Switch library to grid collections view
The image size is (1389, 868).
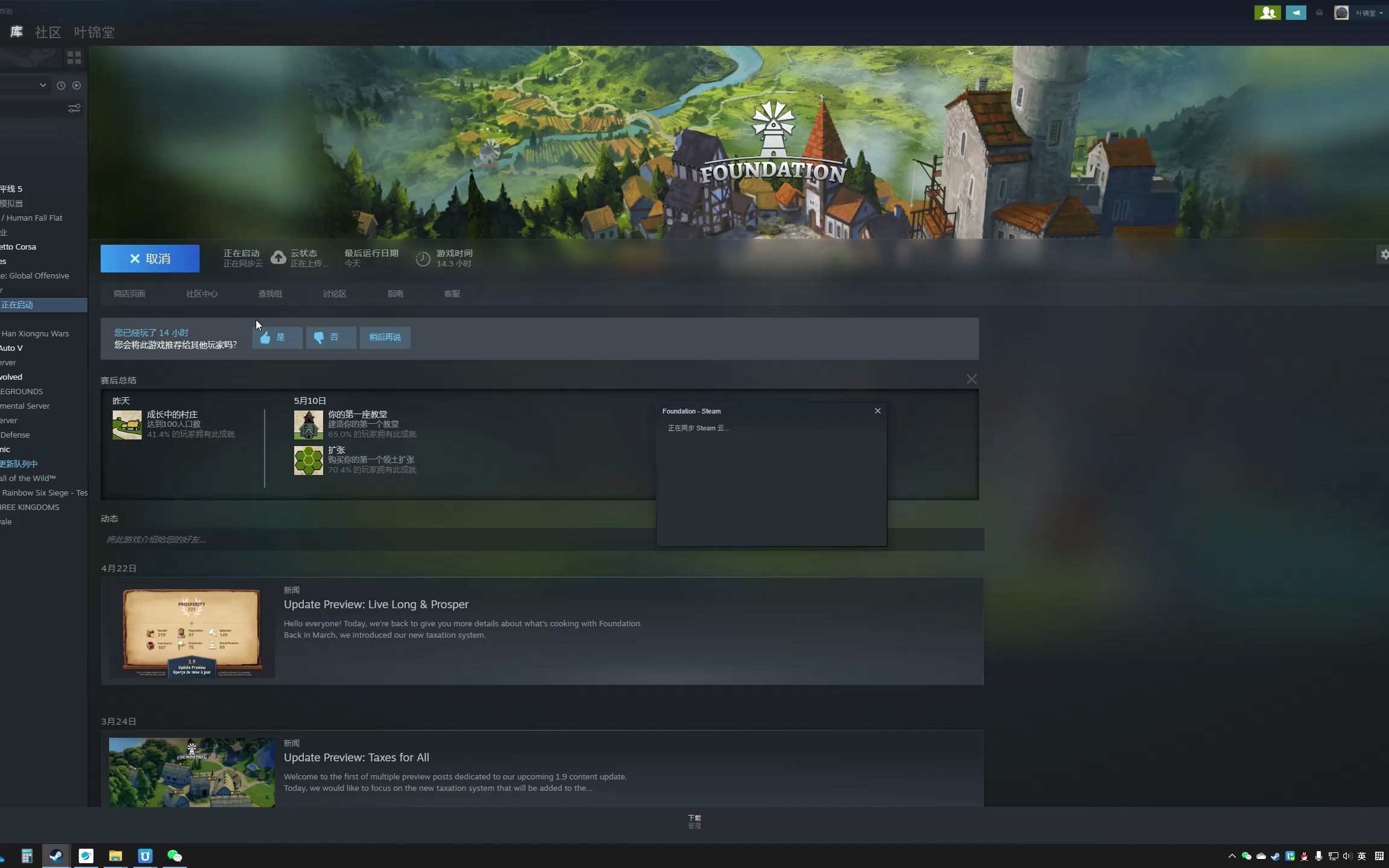click(74, 57)
